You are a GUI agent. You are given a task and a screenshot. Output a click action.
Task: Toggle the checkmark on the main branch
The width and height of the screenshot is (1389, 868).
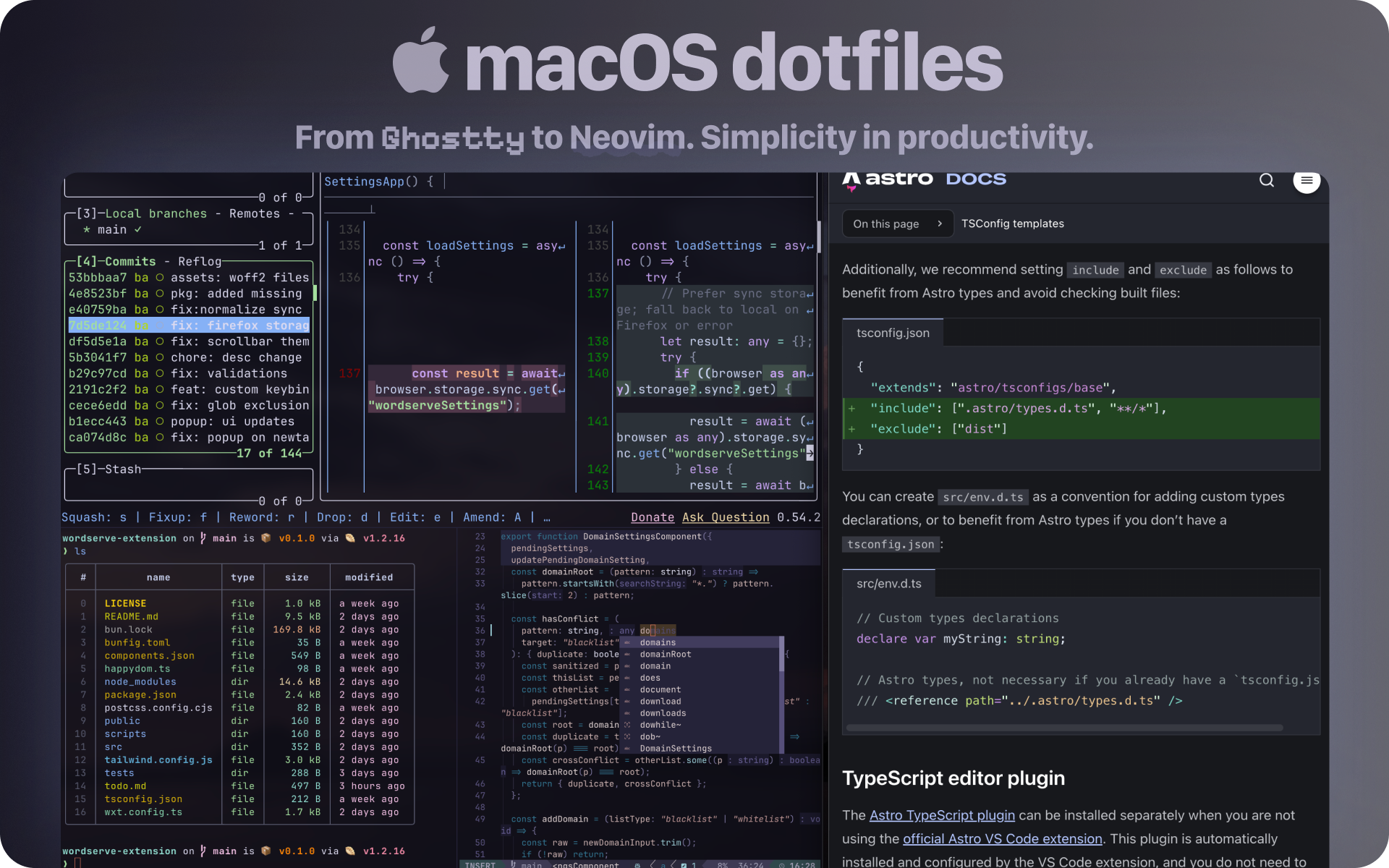(138, 229)
